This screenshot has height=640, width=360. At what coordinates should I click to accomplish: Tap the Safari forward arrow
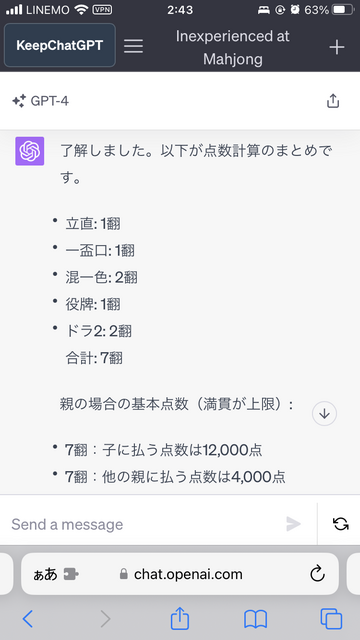click(x=105, y=619)
